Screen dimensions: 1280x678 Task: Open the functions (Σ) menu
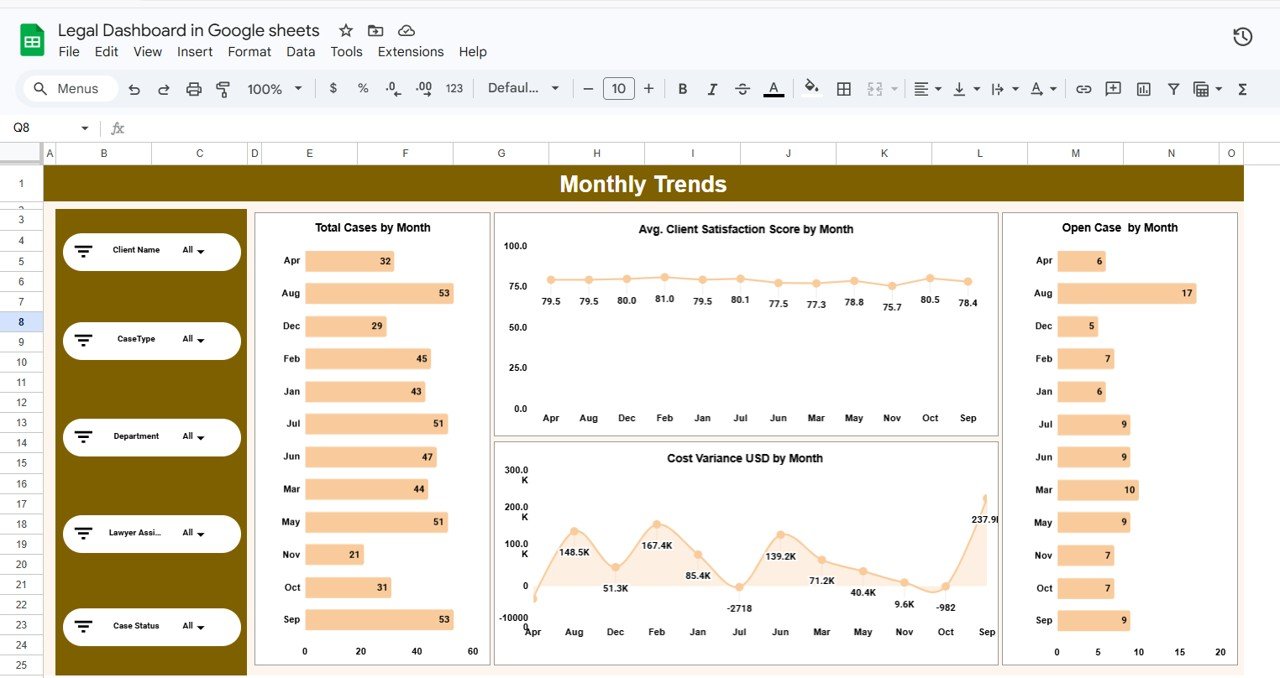[x=1241, y=88]
